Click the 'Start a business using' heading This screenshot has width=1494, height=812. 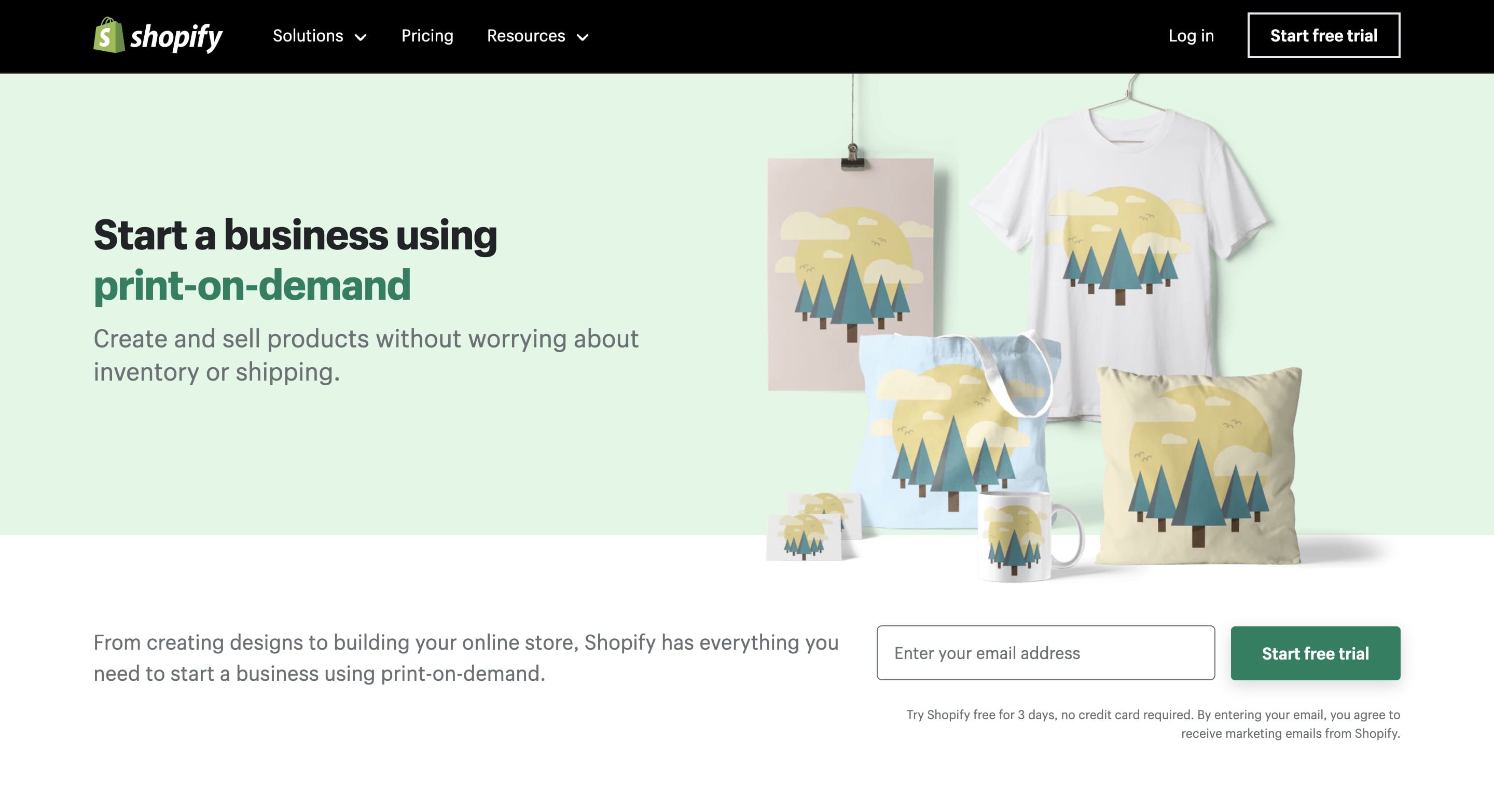point(295,235)
